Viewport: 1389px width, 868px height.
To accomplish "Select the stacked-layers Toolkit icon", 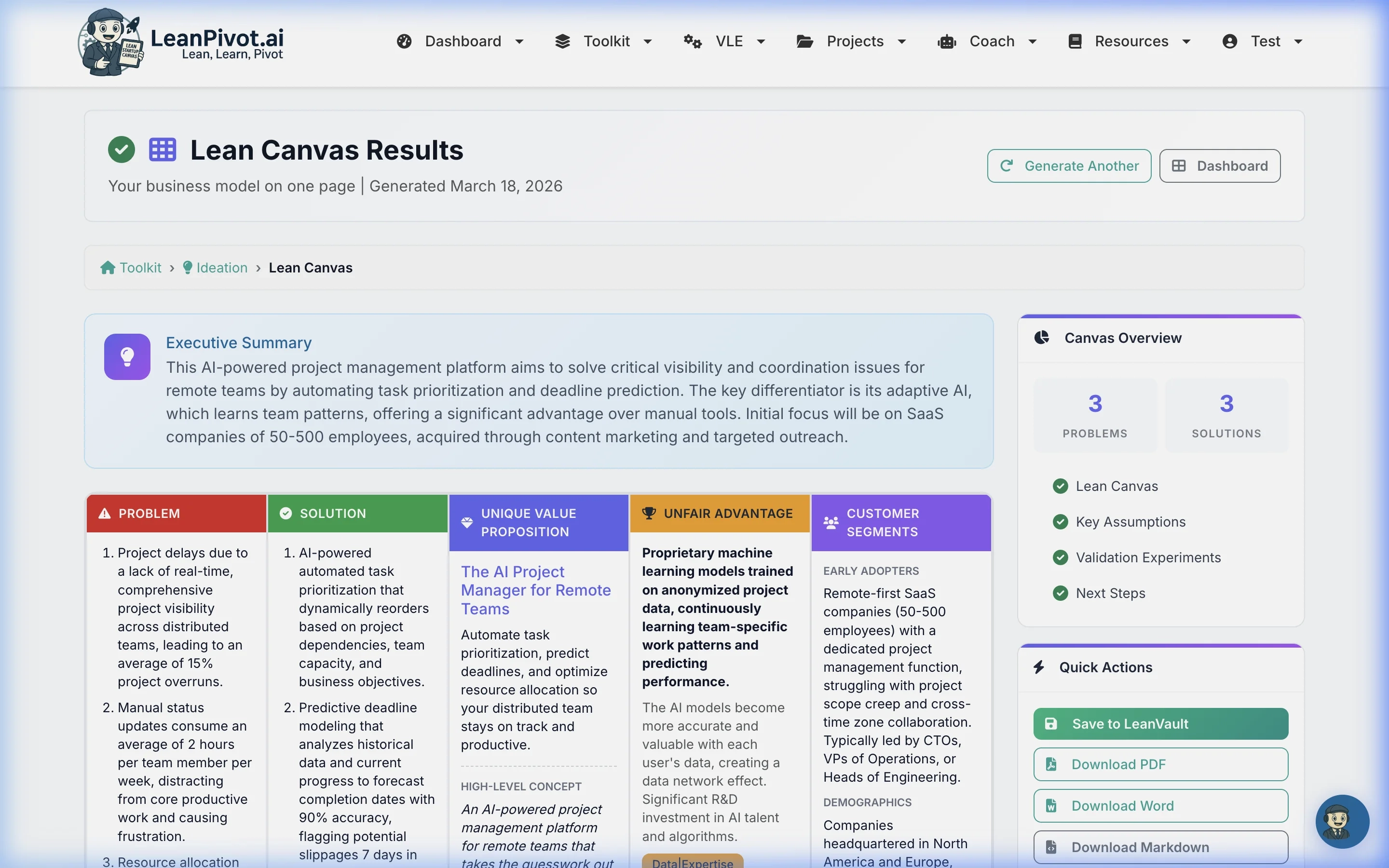I will click(563, 41).
